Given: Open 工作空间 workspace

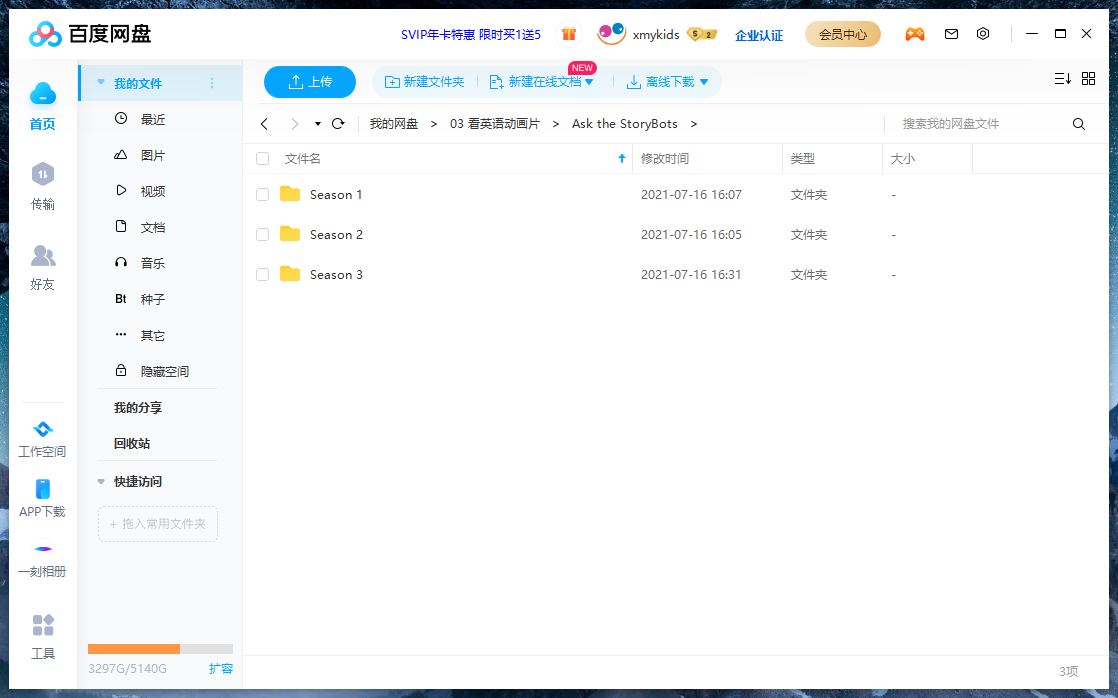Looking at the screenshot, I should pyautogui.click(x=42, y=438).
